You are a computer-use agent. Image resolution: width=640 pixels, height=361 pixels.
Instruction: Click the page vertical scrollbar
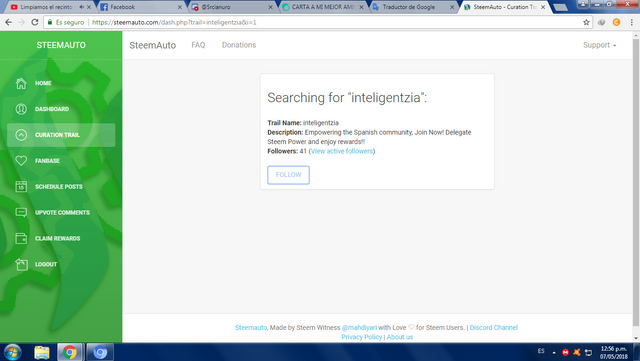click(x=636, y=182)
